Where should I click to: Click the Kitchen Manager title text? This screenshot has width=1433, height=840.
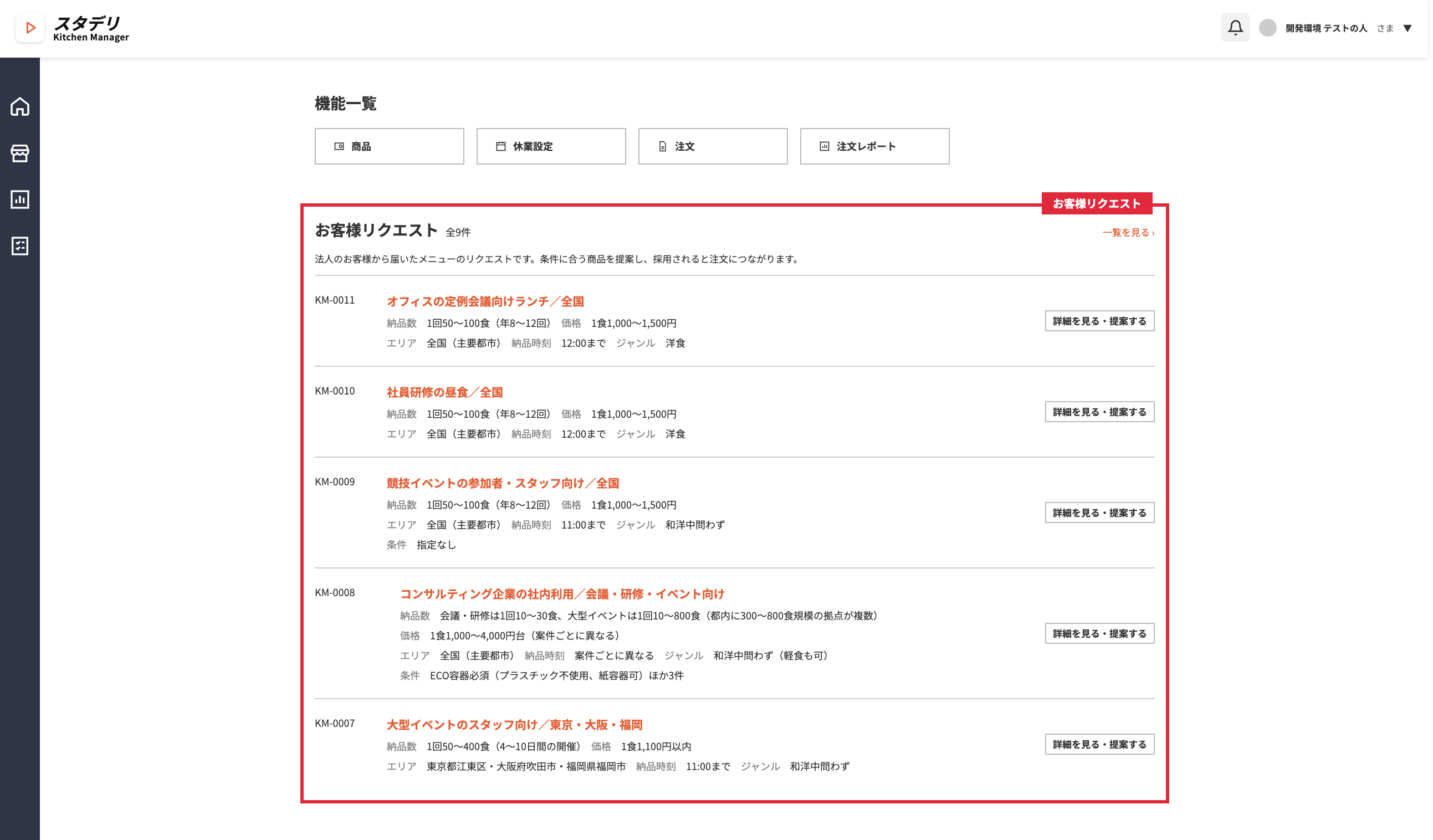coord(91,38)
